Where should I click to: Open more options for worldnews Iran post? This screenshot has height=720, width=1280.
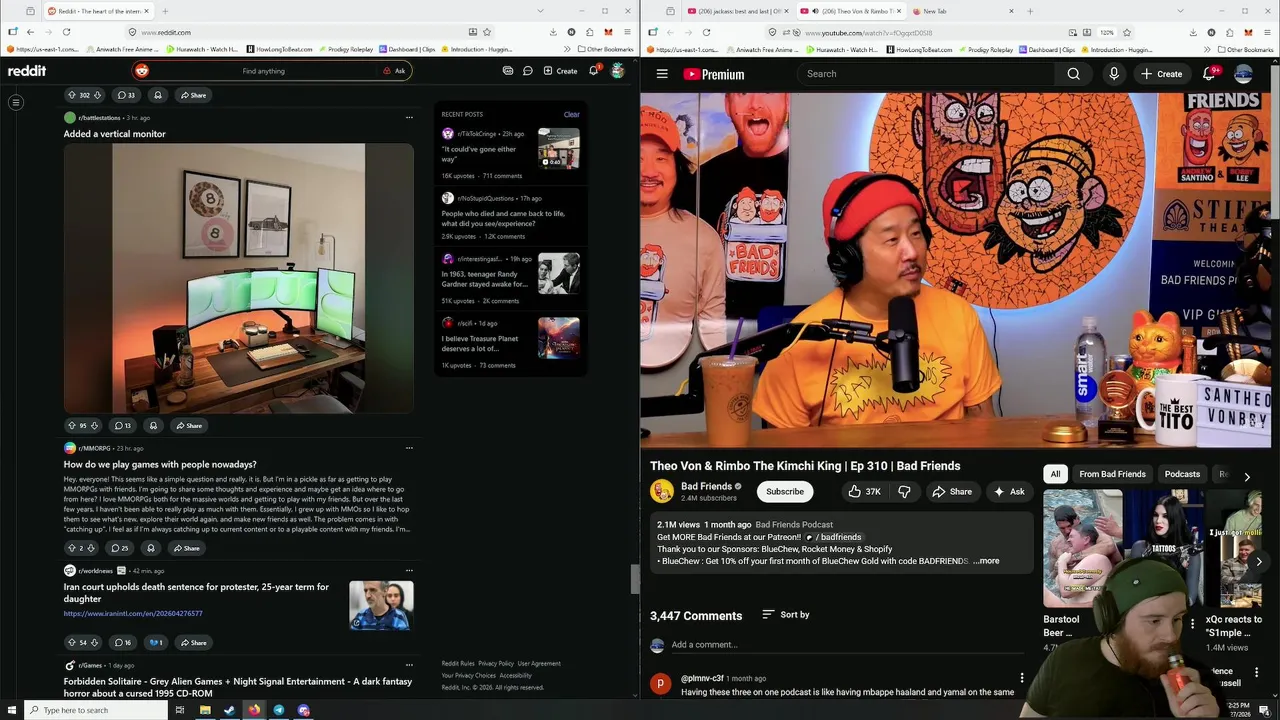[x=409, y=571]
